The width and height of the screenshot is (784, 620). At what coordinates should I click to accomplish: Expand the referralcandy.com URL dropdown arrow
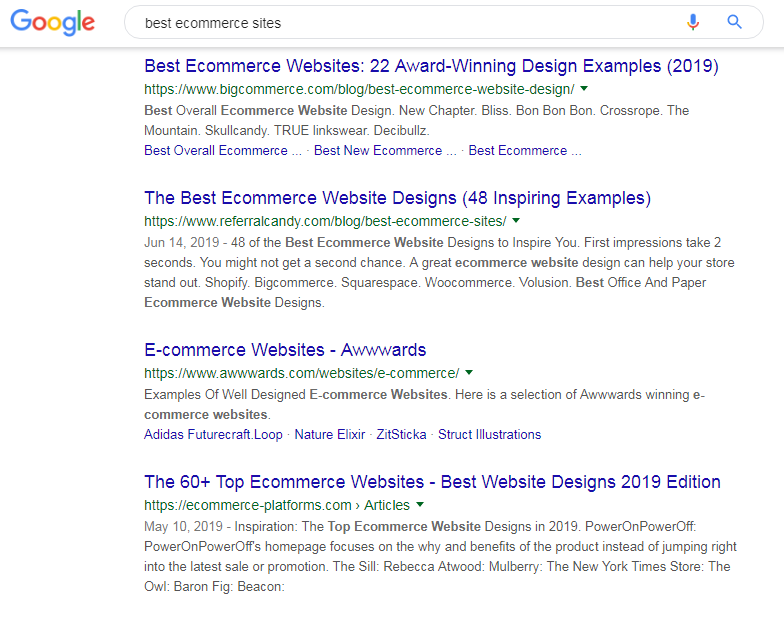pos(516,221)
